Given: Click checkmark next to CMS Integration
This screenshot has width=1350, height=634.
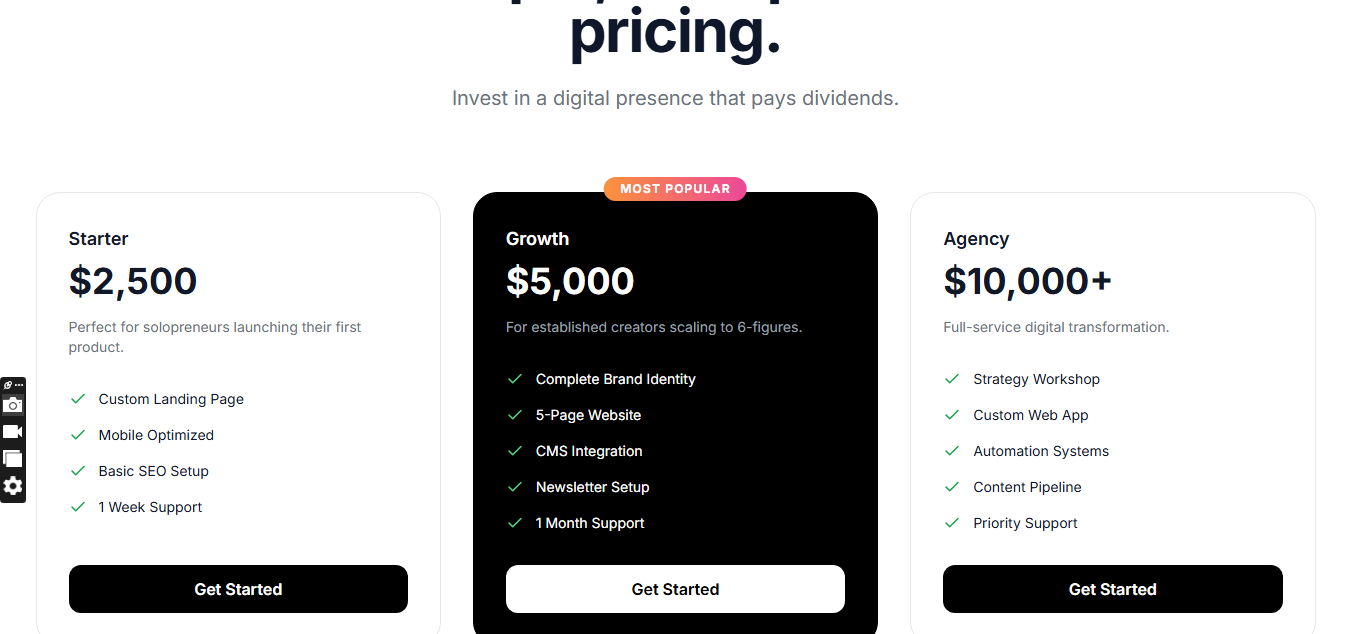Looking at the screenshot, I should [515, 451].
